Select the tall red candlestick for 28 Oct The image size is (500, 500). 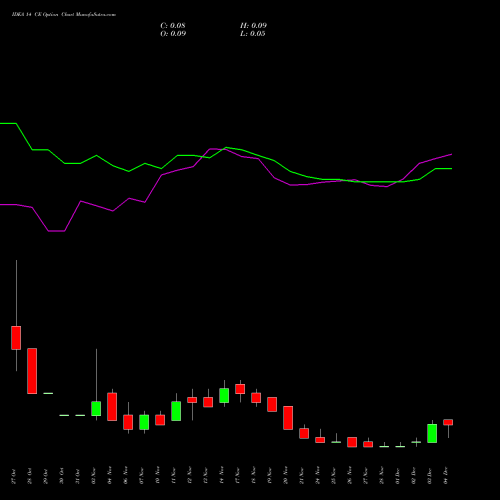pyautogui.click(x=32, y=371)
